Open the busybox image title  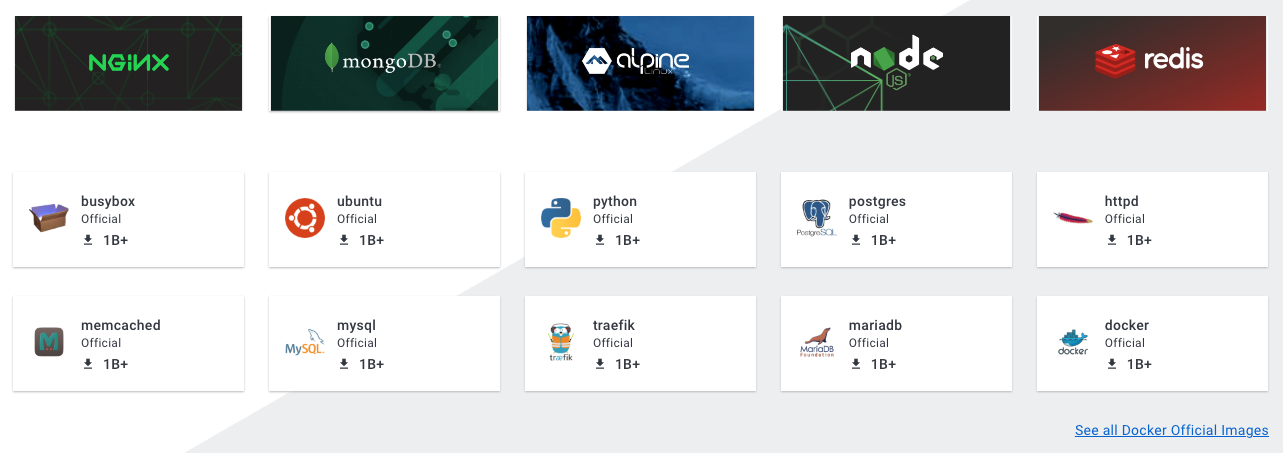click(108, 201)
